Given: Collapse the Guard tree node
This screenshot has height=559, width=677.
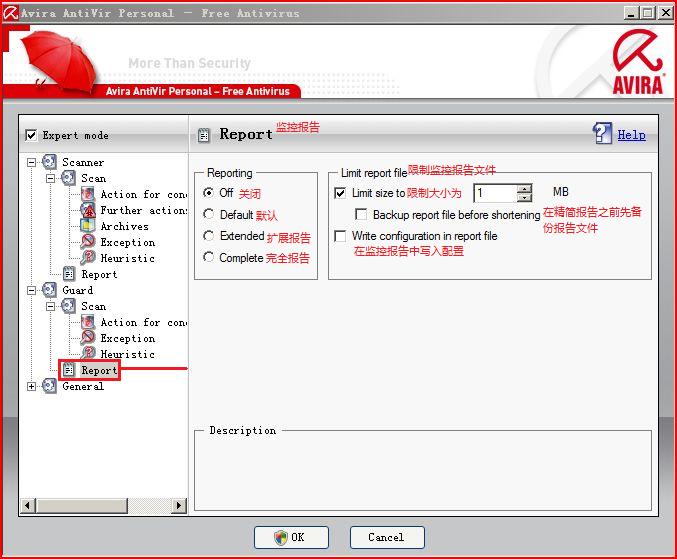Looking at the screenshot, I should [x=31, y=291].
